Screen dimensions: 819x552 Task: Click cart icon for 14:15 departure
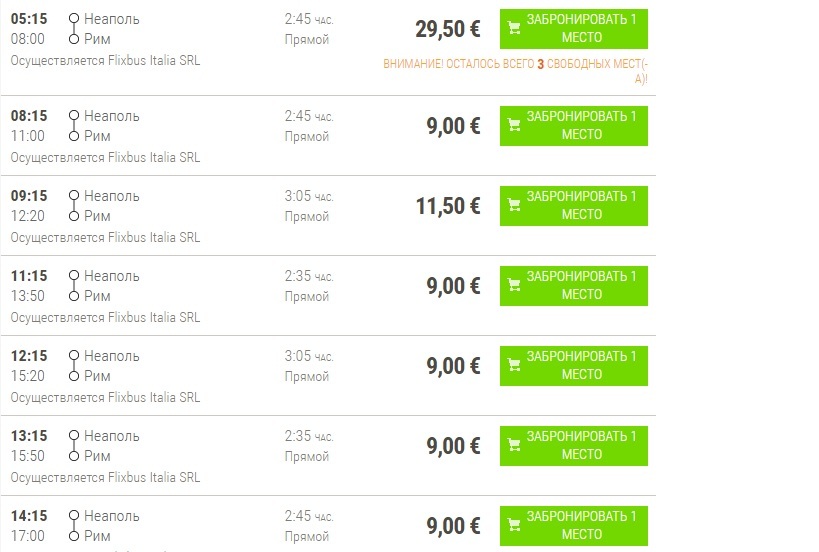coord(514,525)
